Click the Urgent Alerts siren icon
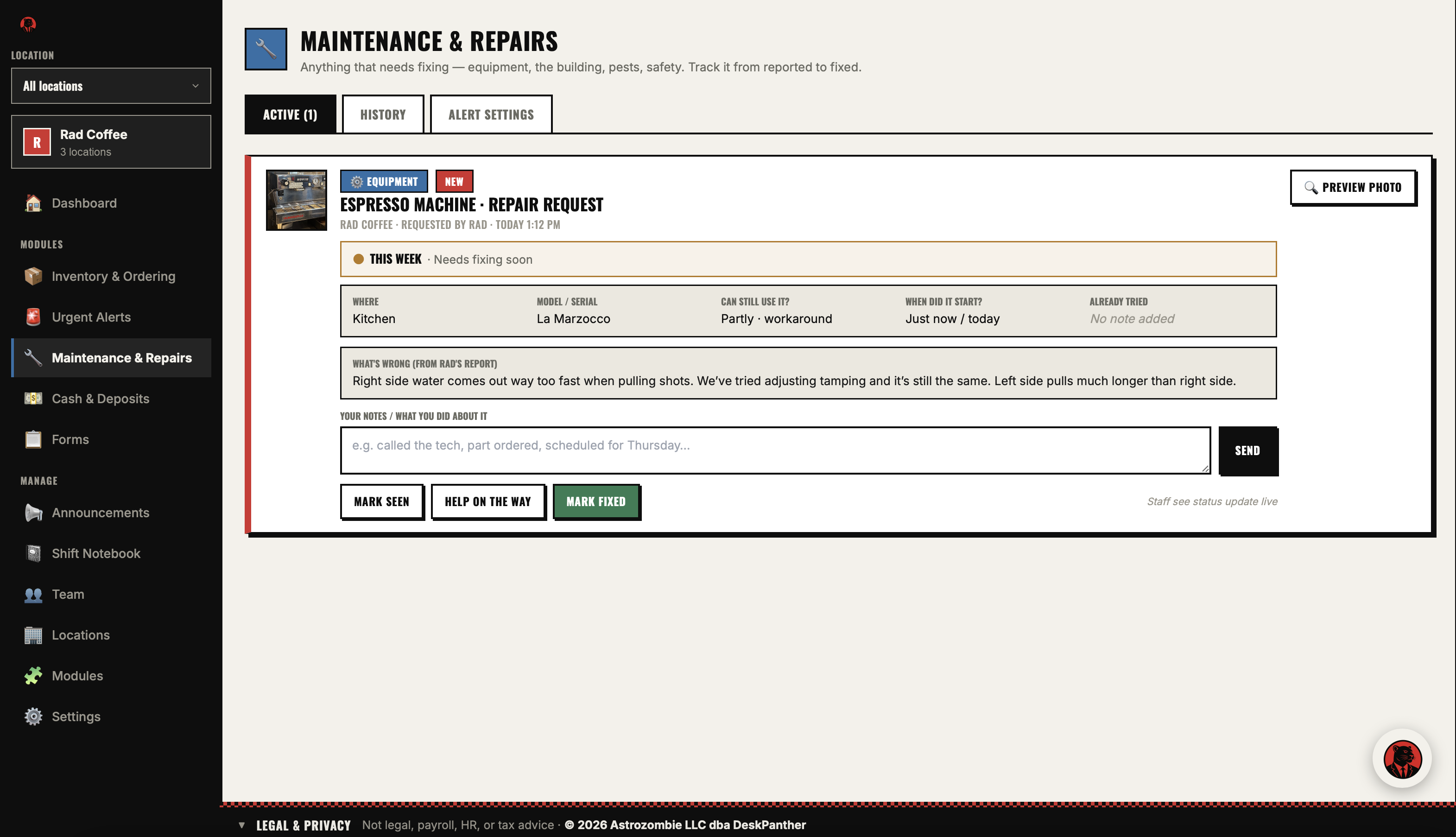The width and height of the screenshot is (1456, 837). coord(33,317)
